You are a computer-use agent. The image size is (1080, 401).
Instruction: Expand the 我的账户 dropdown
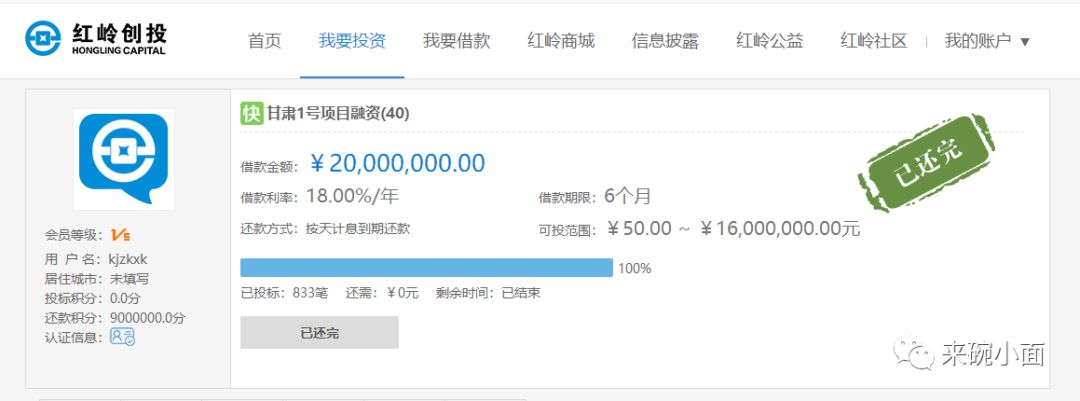coord(987,41)
